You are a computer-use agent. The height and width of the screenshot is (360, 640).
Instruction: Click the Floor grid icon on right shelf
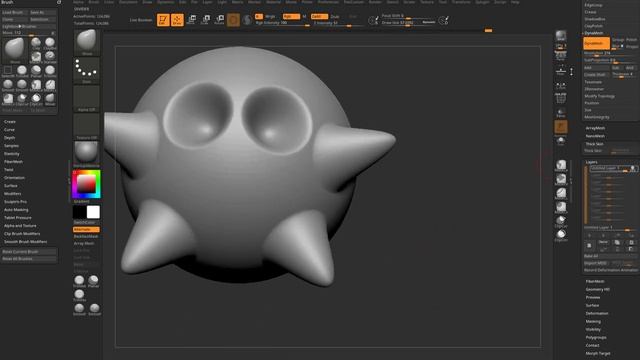click(561, 70)
